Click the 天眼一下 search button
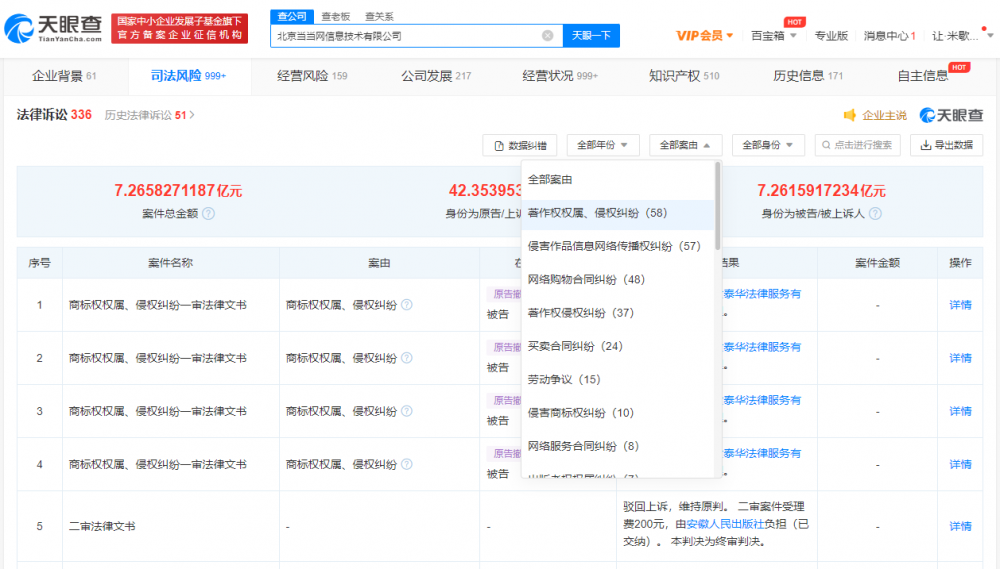This screenshot has height=569, width=1000. pyautogui.click(x=591, y=36)
